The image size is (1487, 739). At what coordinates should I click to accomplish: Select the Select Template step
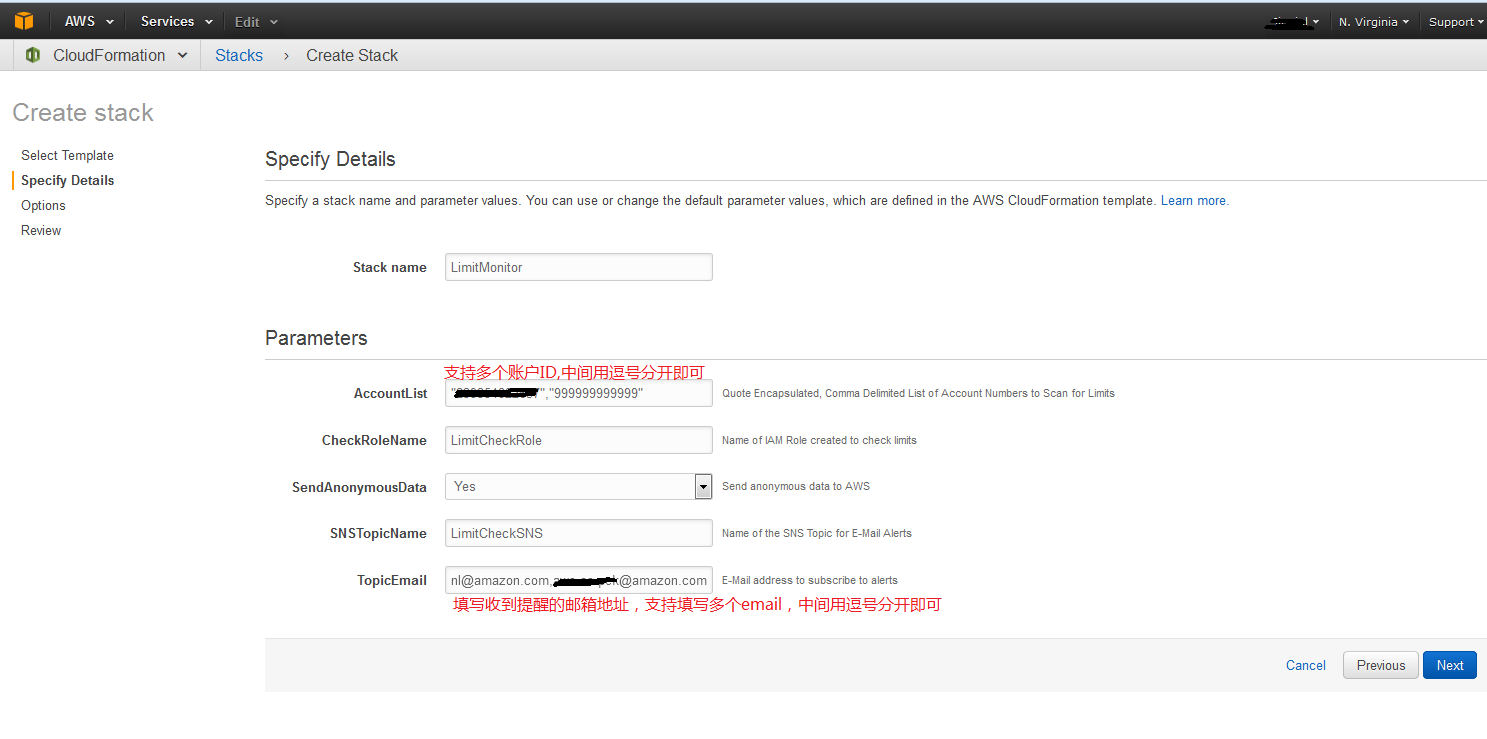click(67, 155)
